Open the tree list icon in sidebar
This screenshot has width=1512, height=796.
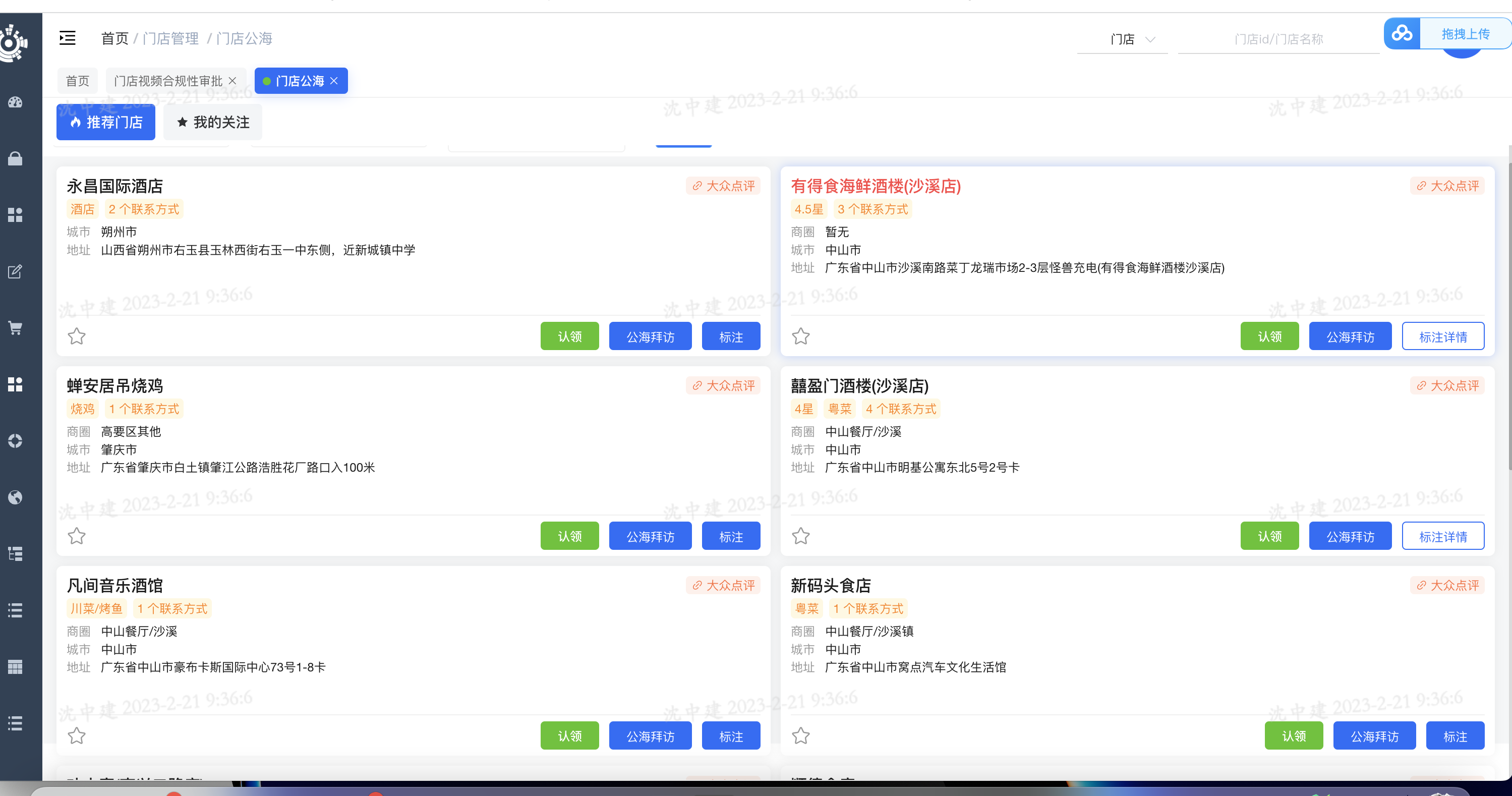[15, 553]
